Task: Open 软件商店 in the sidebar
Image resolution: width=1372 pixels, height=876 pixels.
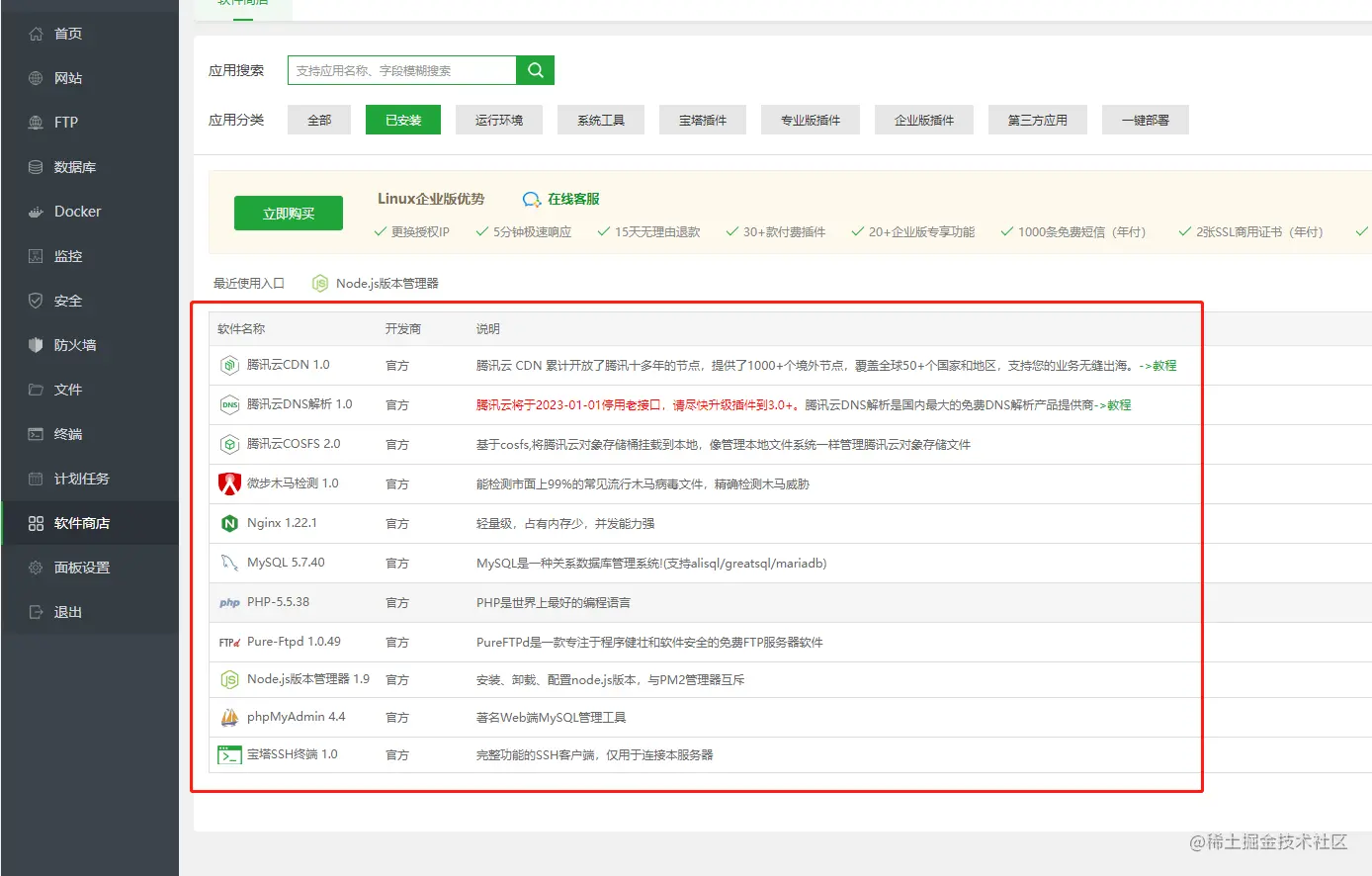Action: tap(89, 523)
